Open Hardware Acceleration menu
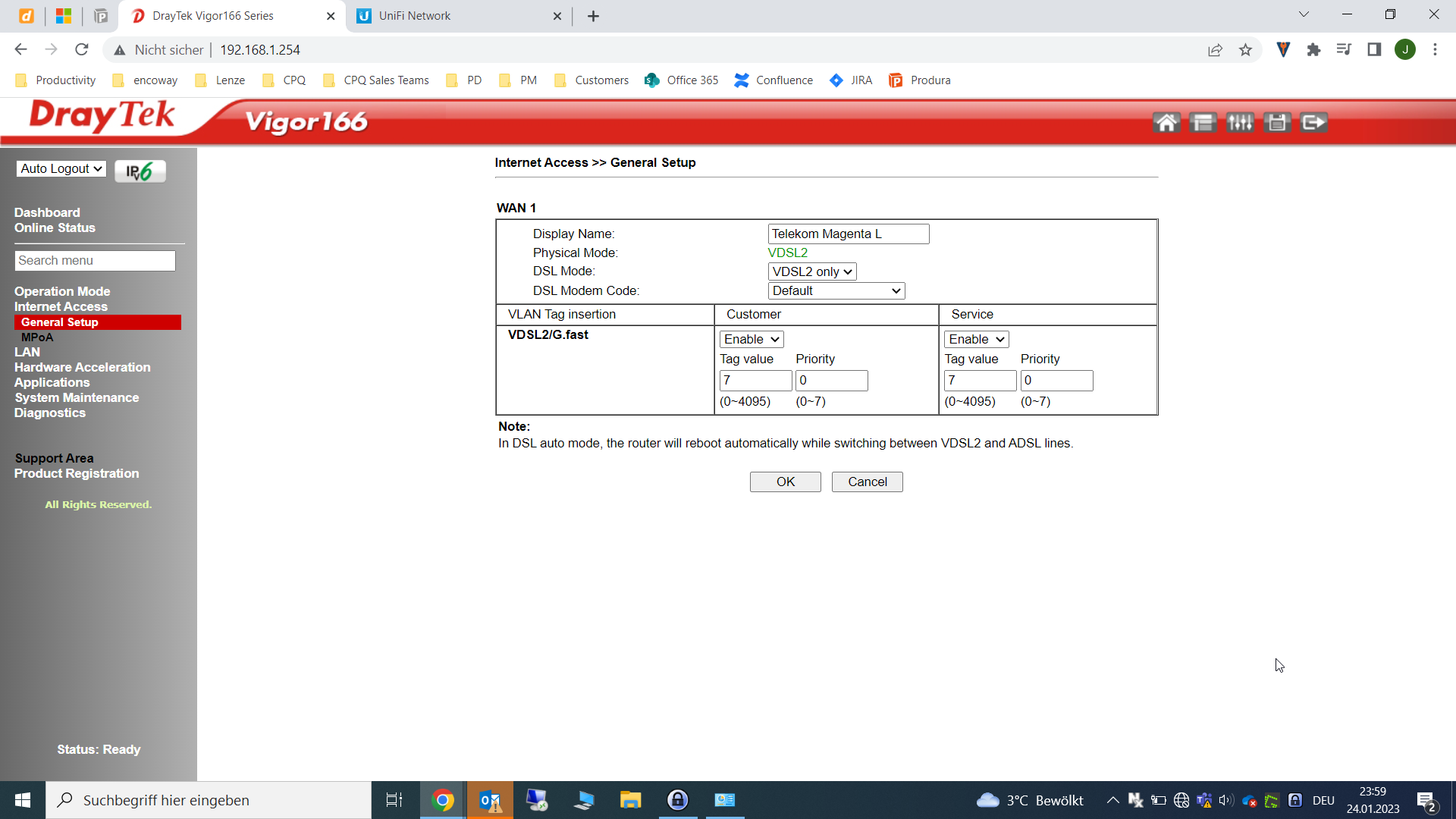Screen dimensions: 1456x819 point(83,367)
